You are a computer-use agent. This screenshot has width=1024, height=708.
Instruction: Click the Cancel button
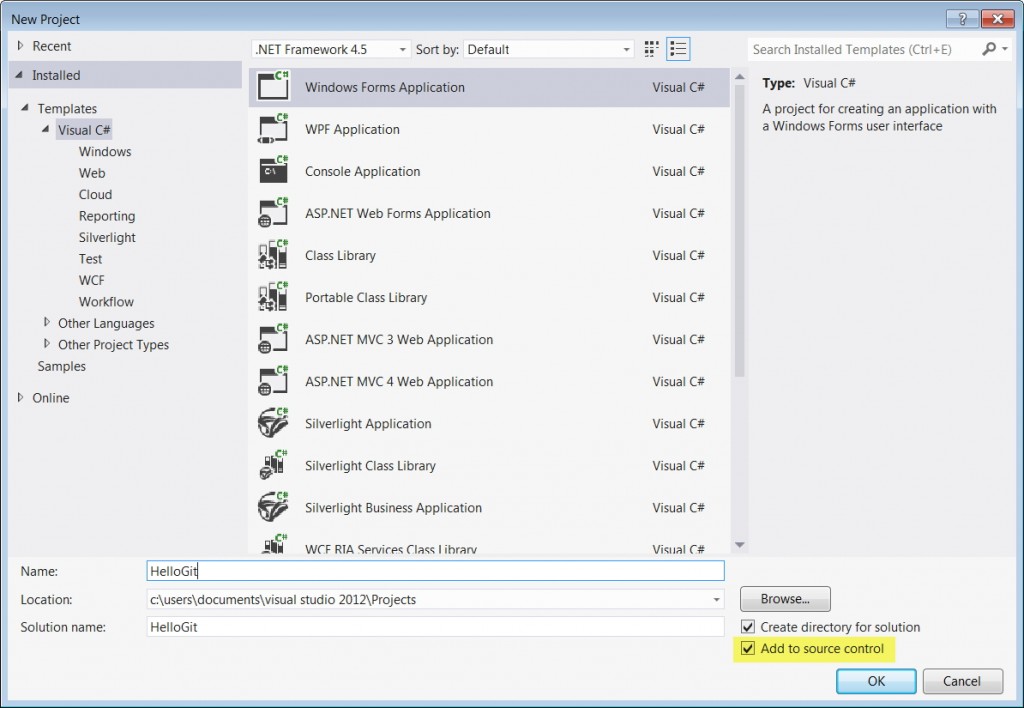pos(962,681)
